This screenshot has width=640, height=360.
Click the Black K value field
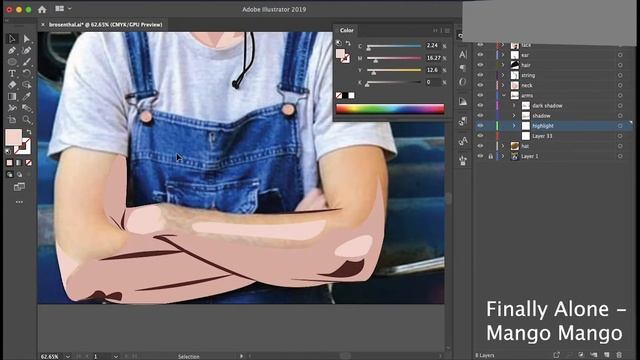[433, 82]
